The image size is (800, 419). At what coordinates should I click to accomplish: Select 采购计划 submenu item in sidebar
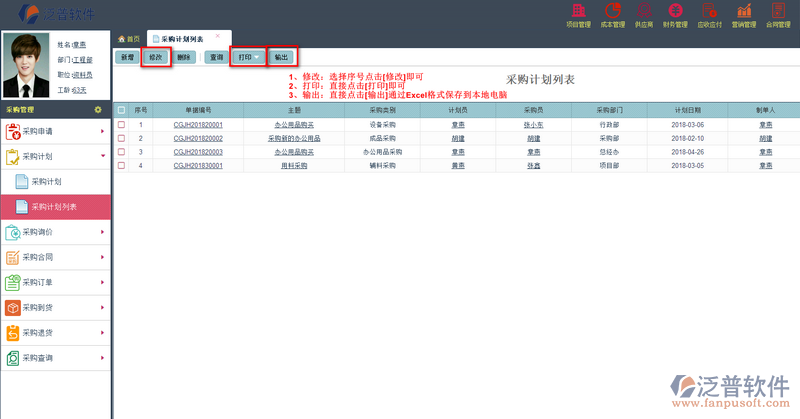point(46,182)
